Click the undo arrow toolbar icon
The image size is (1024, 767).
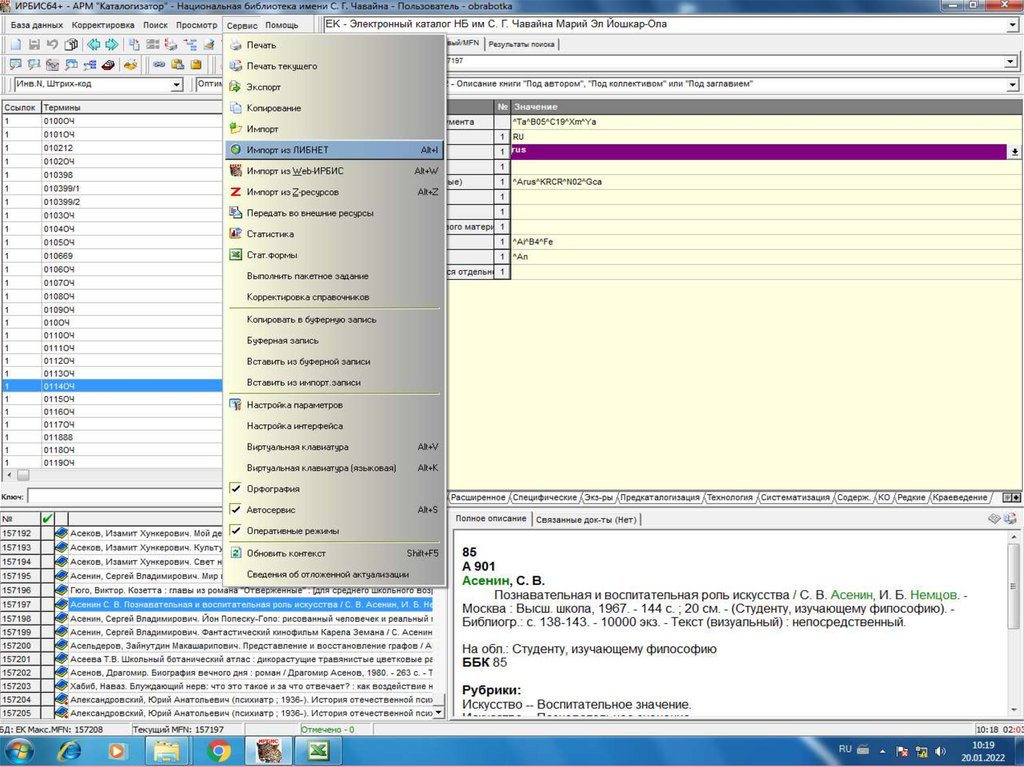coord(52,44)
